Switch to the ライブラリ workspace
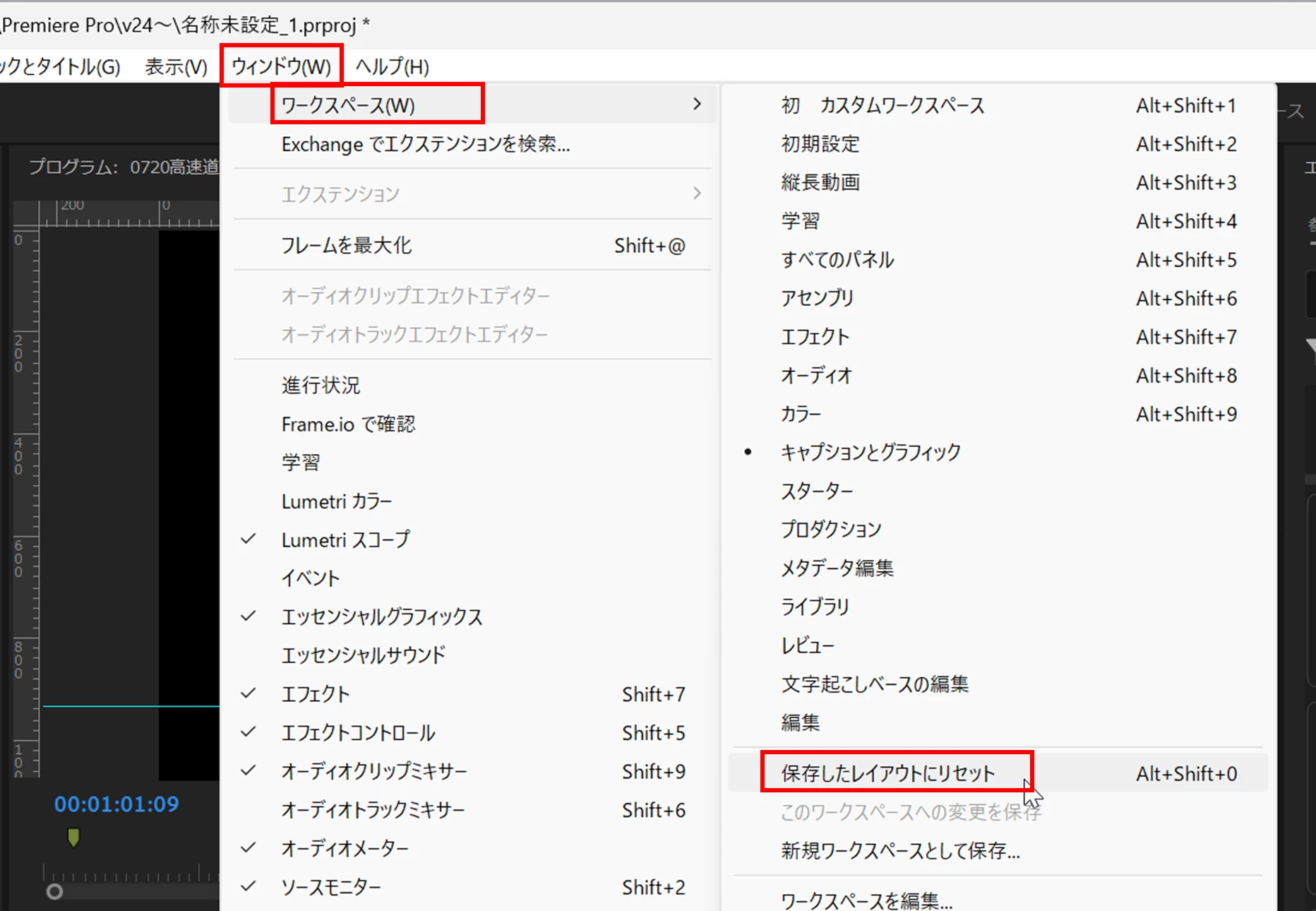This screenshot has height=911, width=1316. (998, 607)
